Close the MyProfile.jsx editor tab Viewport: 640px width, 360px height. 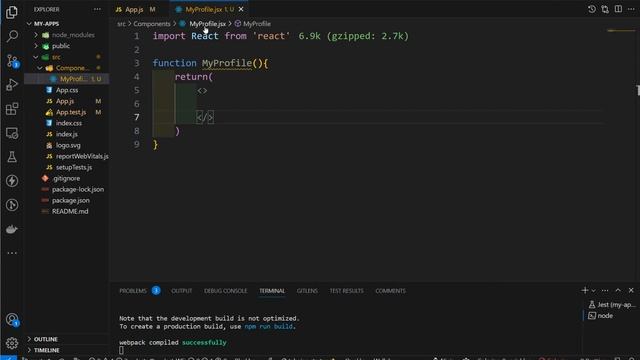[x=241, y=9]
